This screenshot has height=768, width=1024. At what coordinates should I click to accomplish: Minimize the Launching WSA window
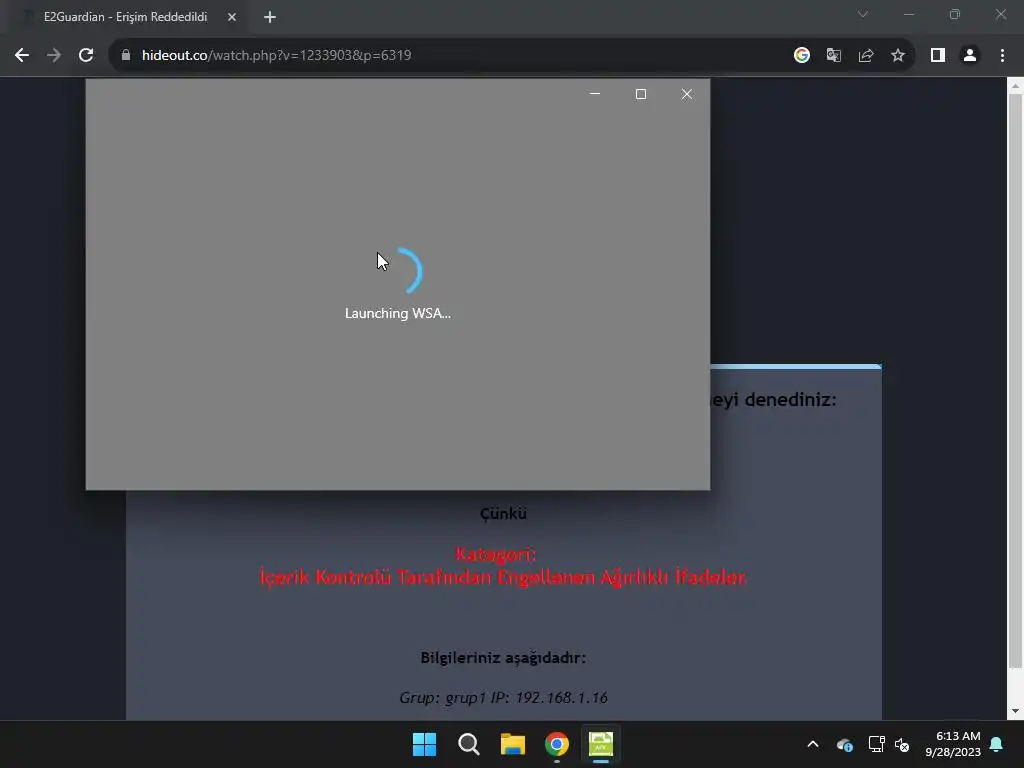coord(595,94)
